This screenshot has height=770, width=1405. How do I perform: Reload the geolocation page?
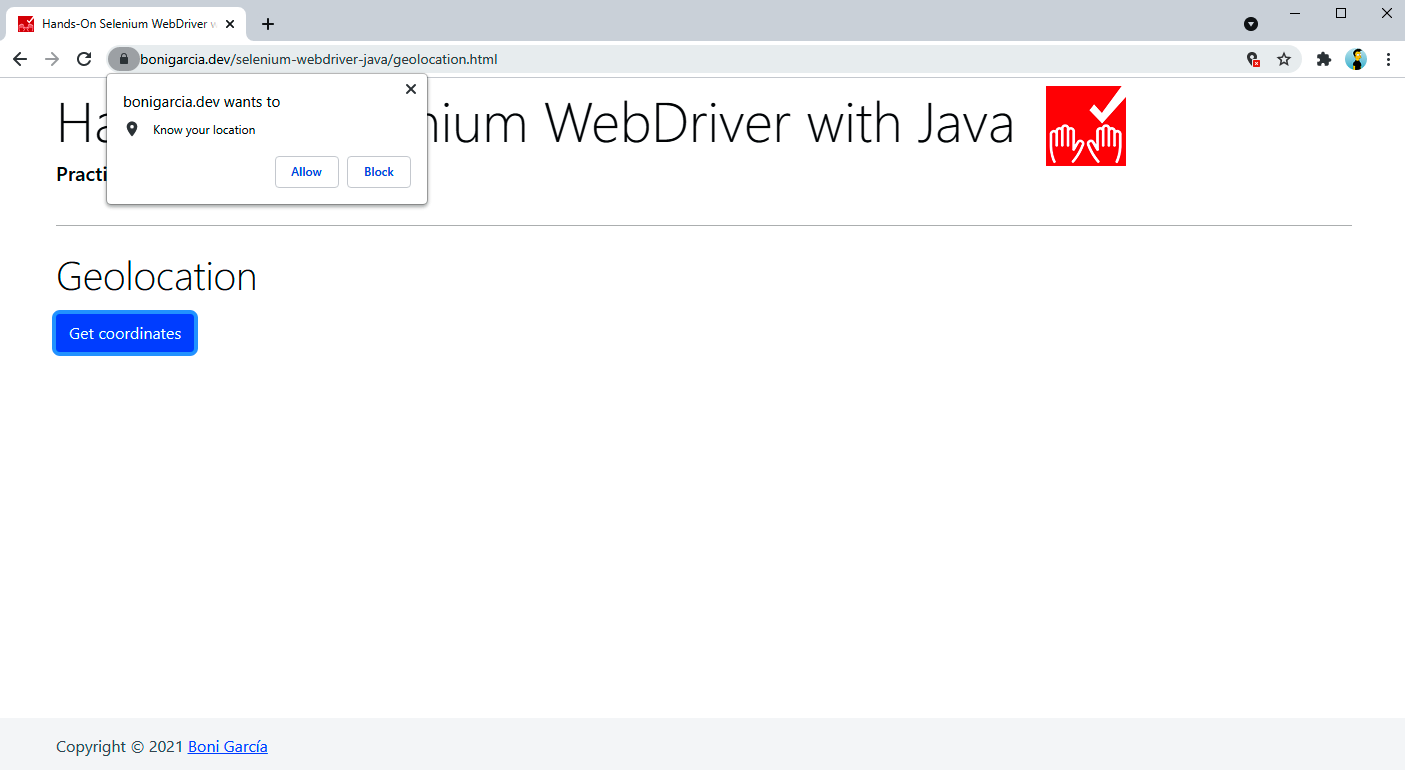[84, 59]
